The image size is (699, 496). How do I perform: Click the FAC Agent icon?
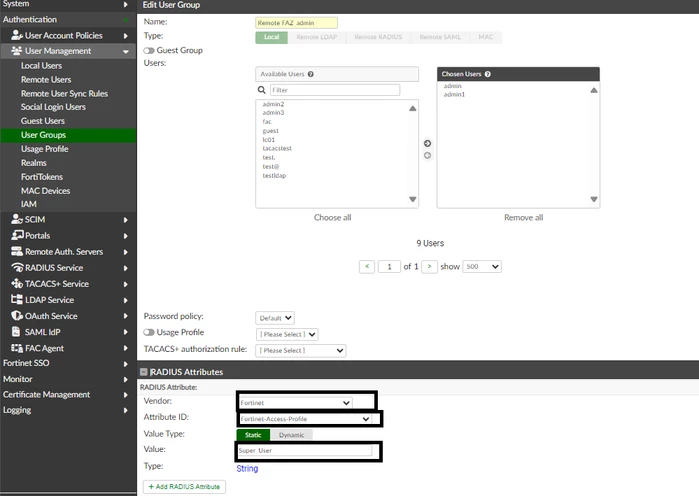point(17,348)
